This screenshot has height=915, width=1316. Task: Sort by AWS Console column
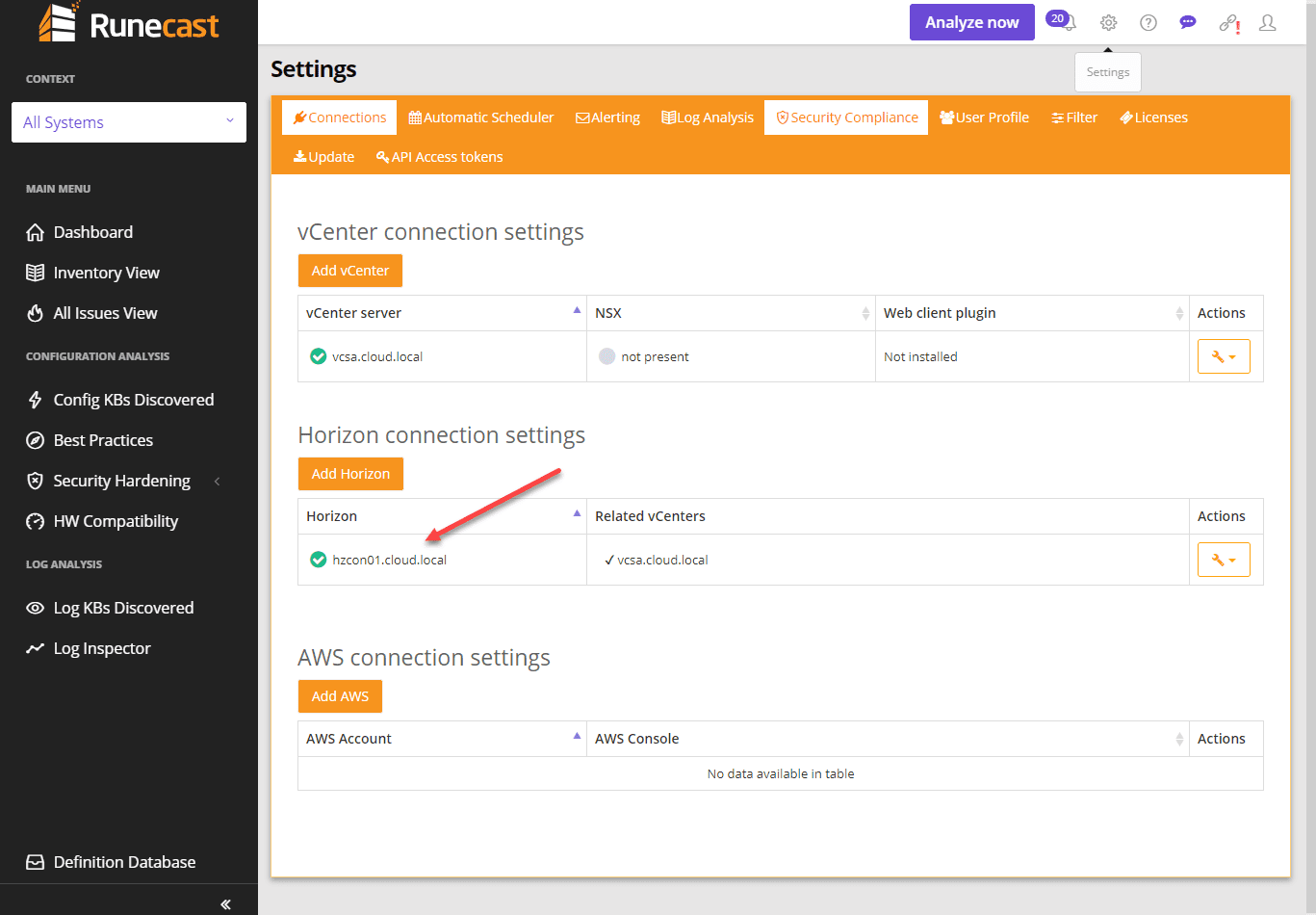(889, 739)
